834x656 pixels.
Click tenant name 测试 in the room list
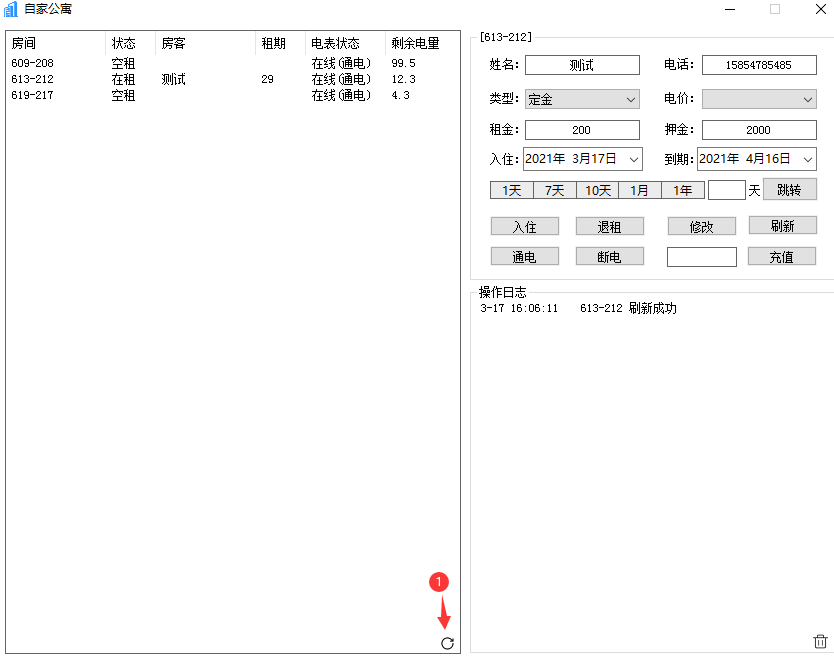[173, 79]
